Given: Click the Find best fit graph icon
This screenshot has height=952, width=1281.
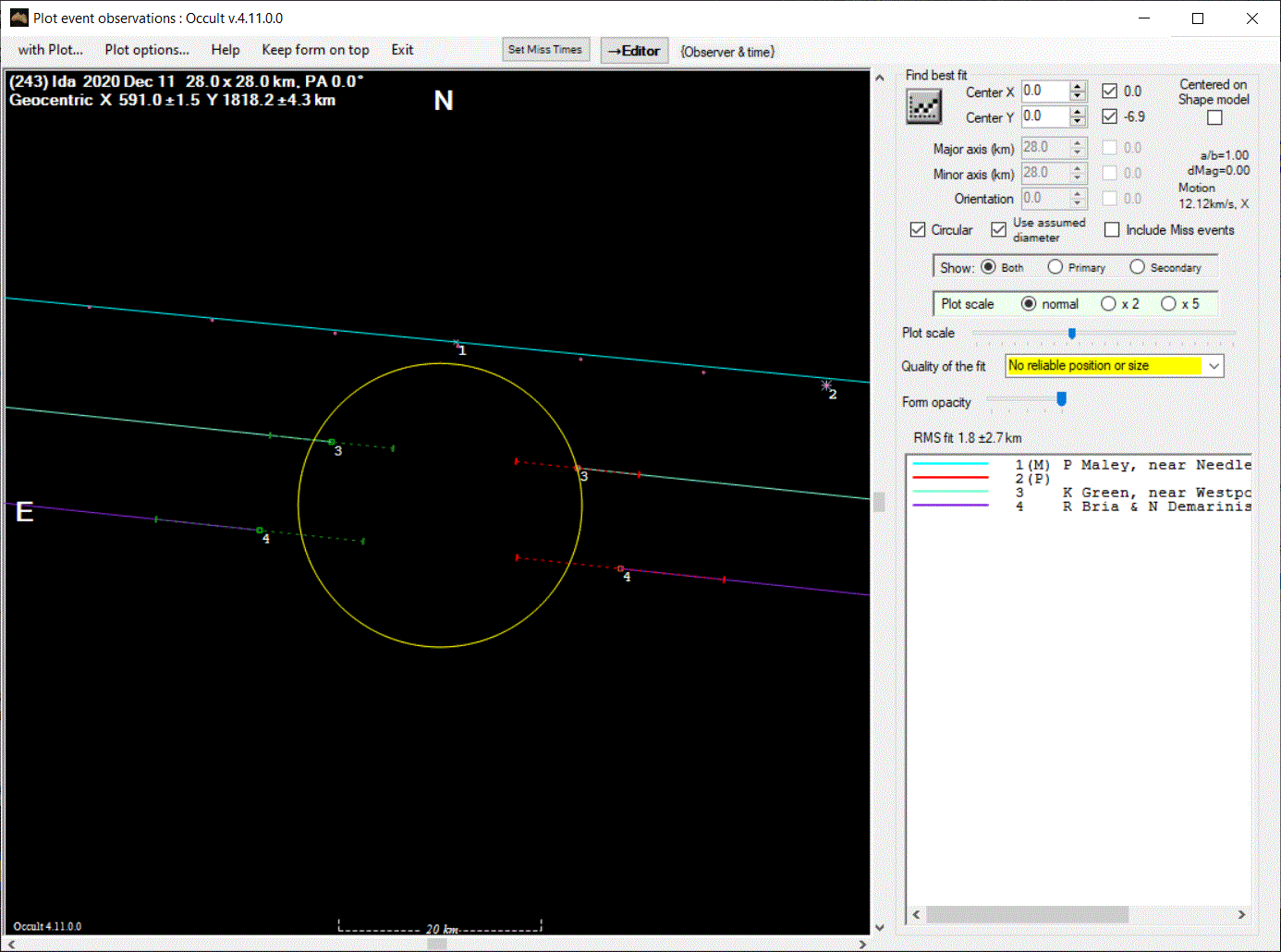Looking at the screenshot, I should coord(923,107).
